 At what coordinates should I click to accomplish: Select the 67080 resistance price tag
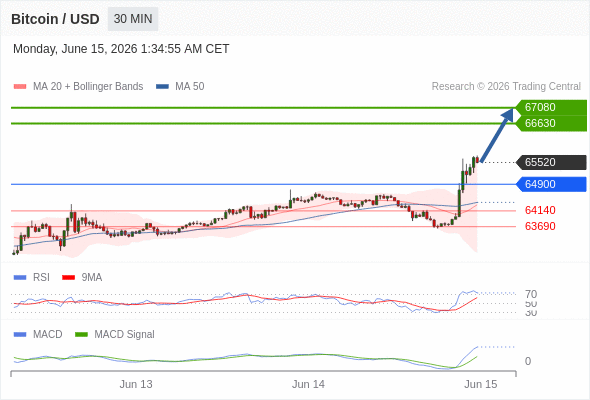[551, 107]
